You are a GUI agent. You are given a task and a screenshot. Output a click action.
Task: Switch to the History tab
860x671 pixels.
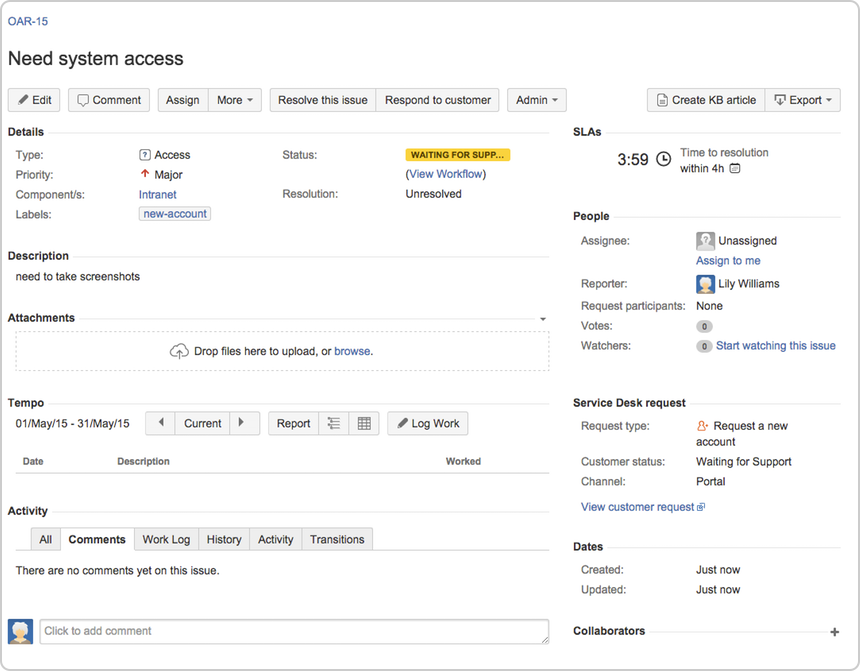[x=224, y=539]
